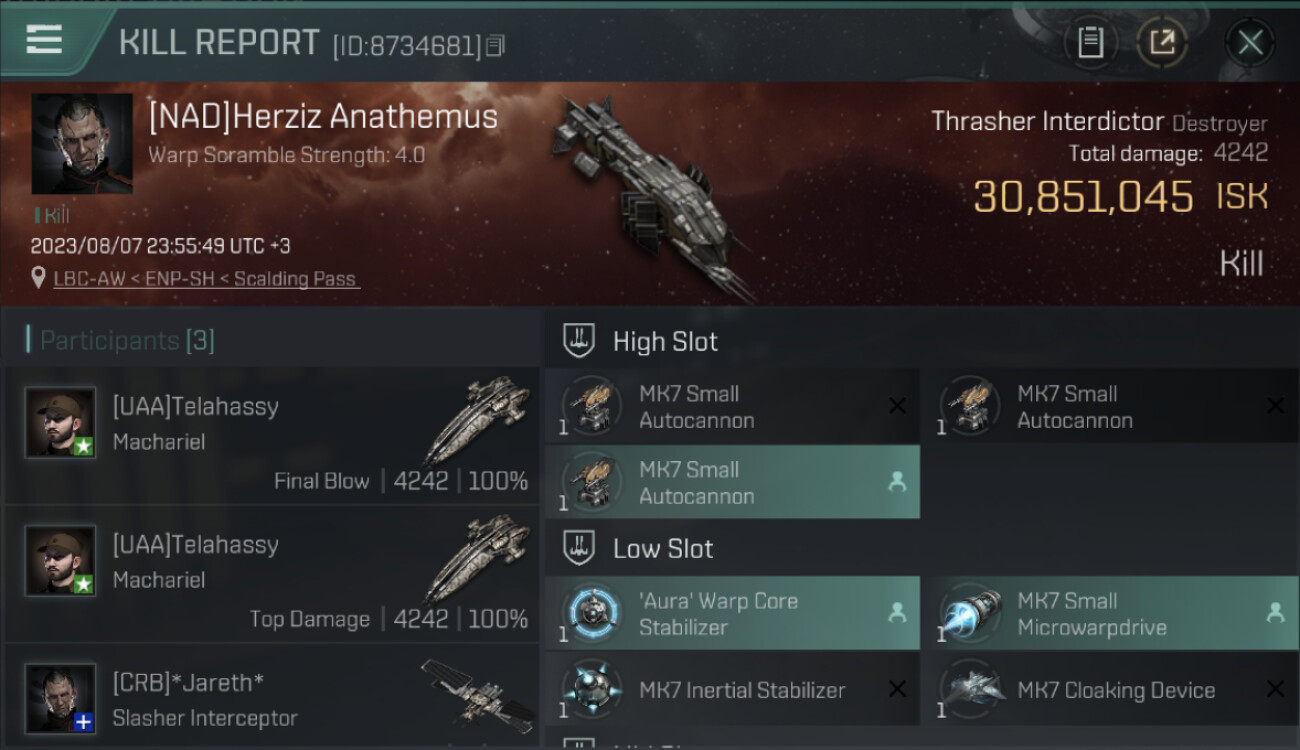Screen dimensions: 1300x750
Task: View Herziz Anathemus pilot portrait
Action: tap(82, 144)
